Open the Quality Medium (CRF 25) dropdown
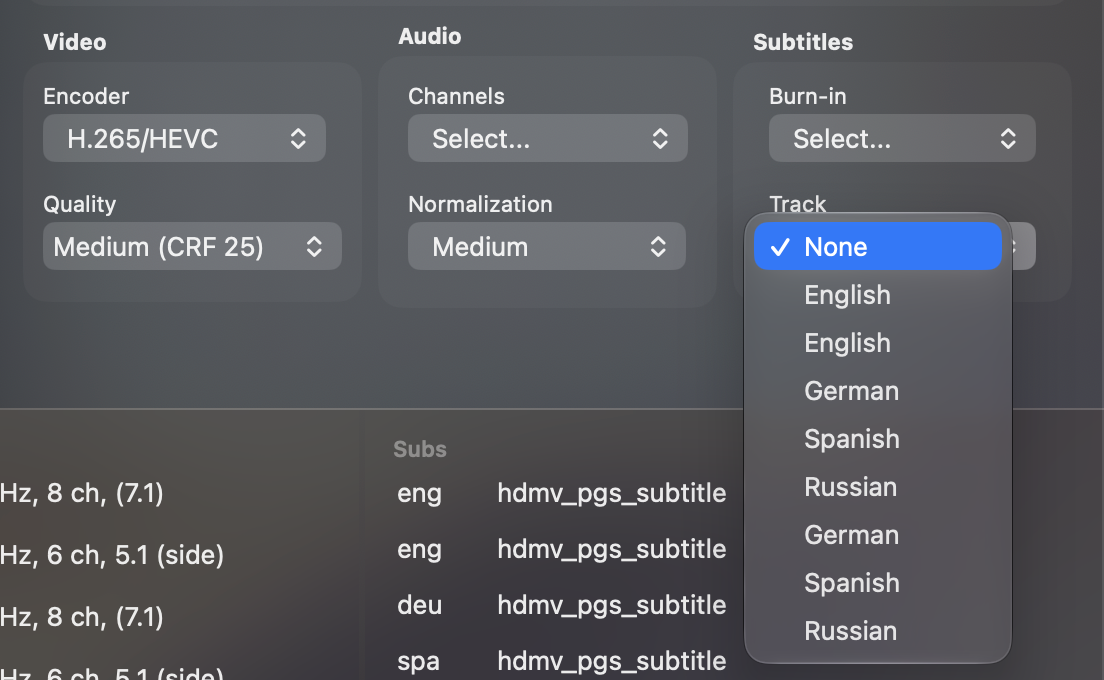1104x680 pixels. point(192,246)
